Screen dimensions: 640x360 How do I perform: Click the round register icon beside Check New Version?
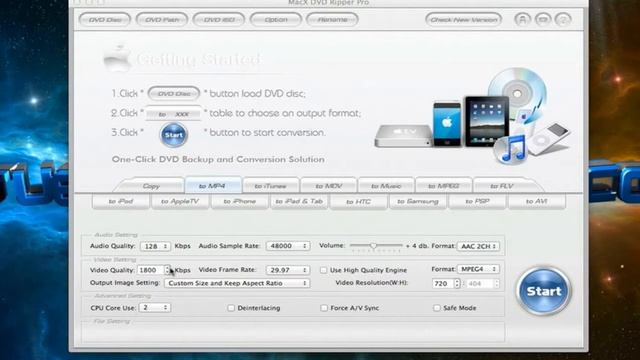point(522,19)
